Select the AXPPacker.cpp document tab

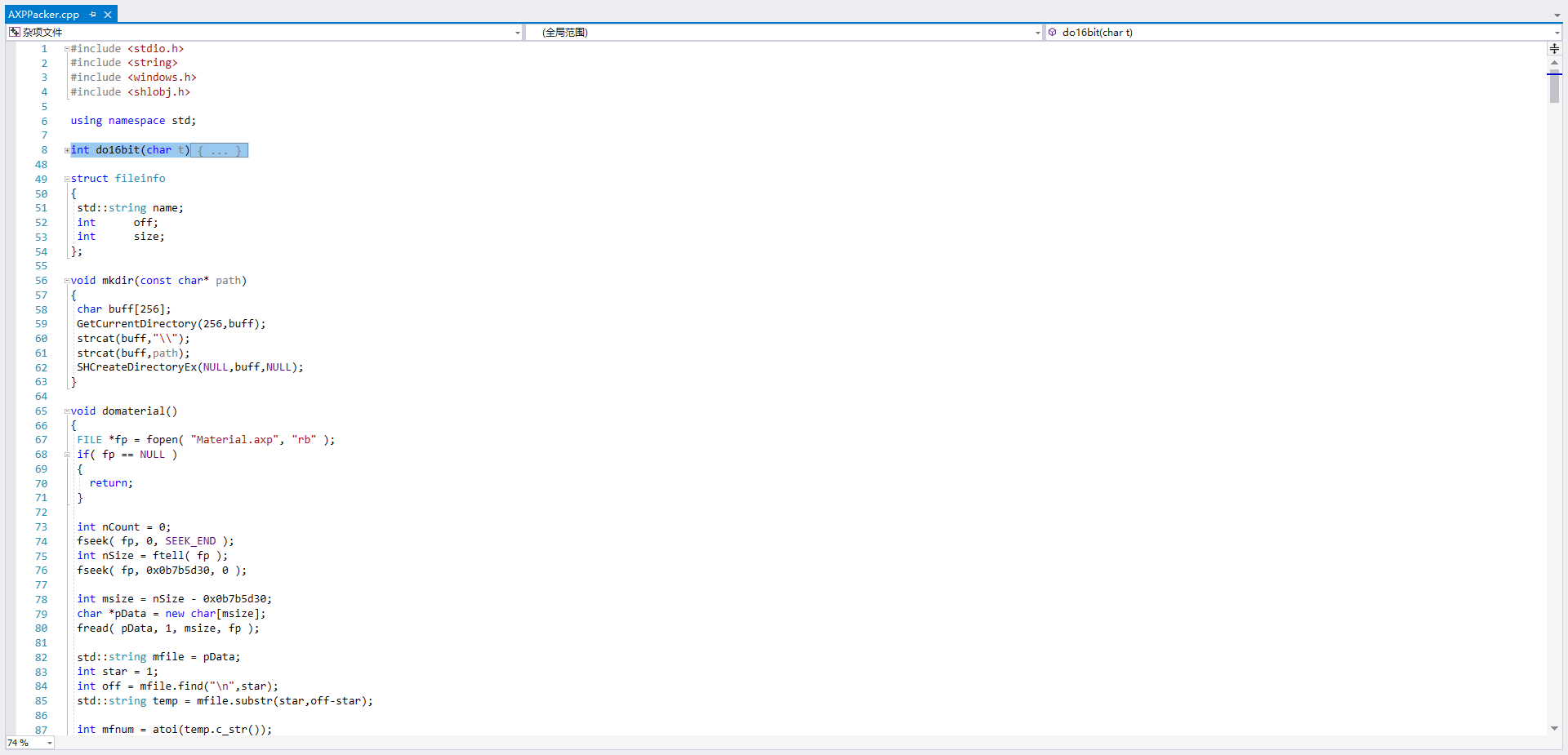pyautogui.click(x=43, y=15)
